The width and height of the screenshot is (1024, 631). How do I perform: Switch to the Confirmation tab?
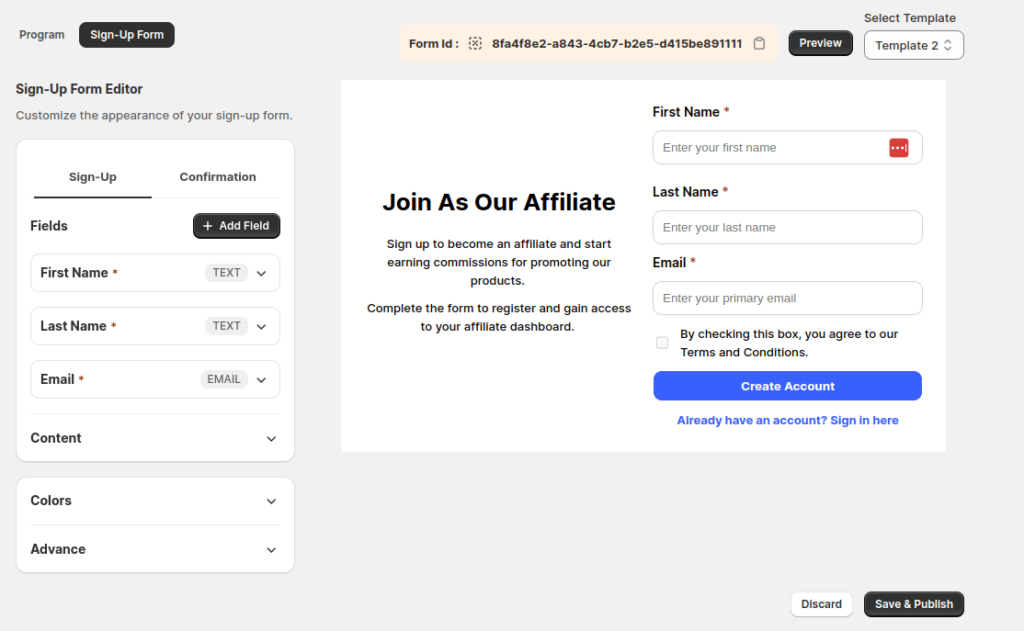coord(217,177)
